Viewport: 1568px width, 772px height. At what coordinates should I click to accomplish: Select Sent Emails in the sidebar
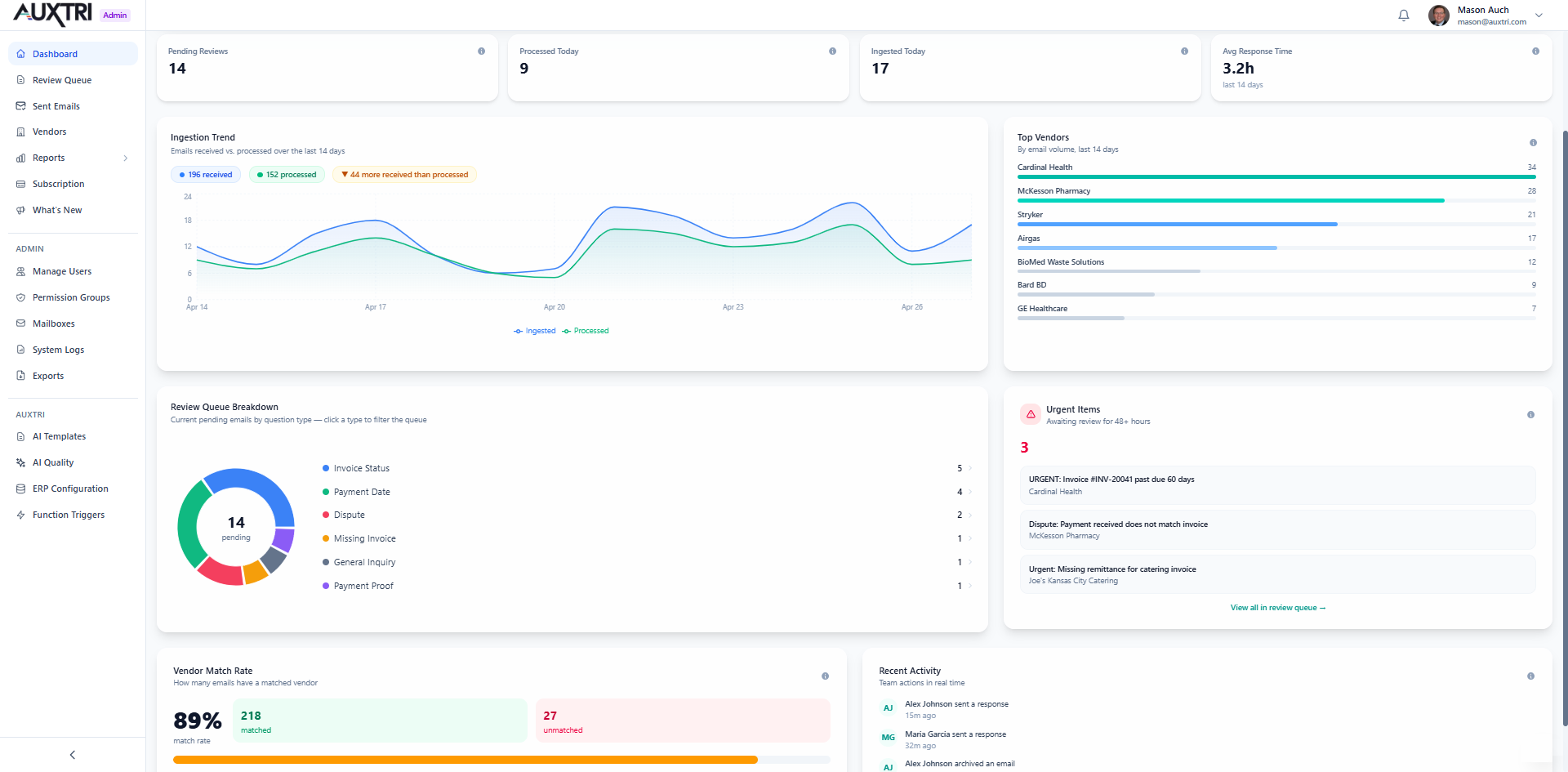tap(56, 105)
